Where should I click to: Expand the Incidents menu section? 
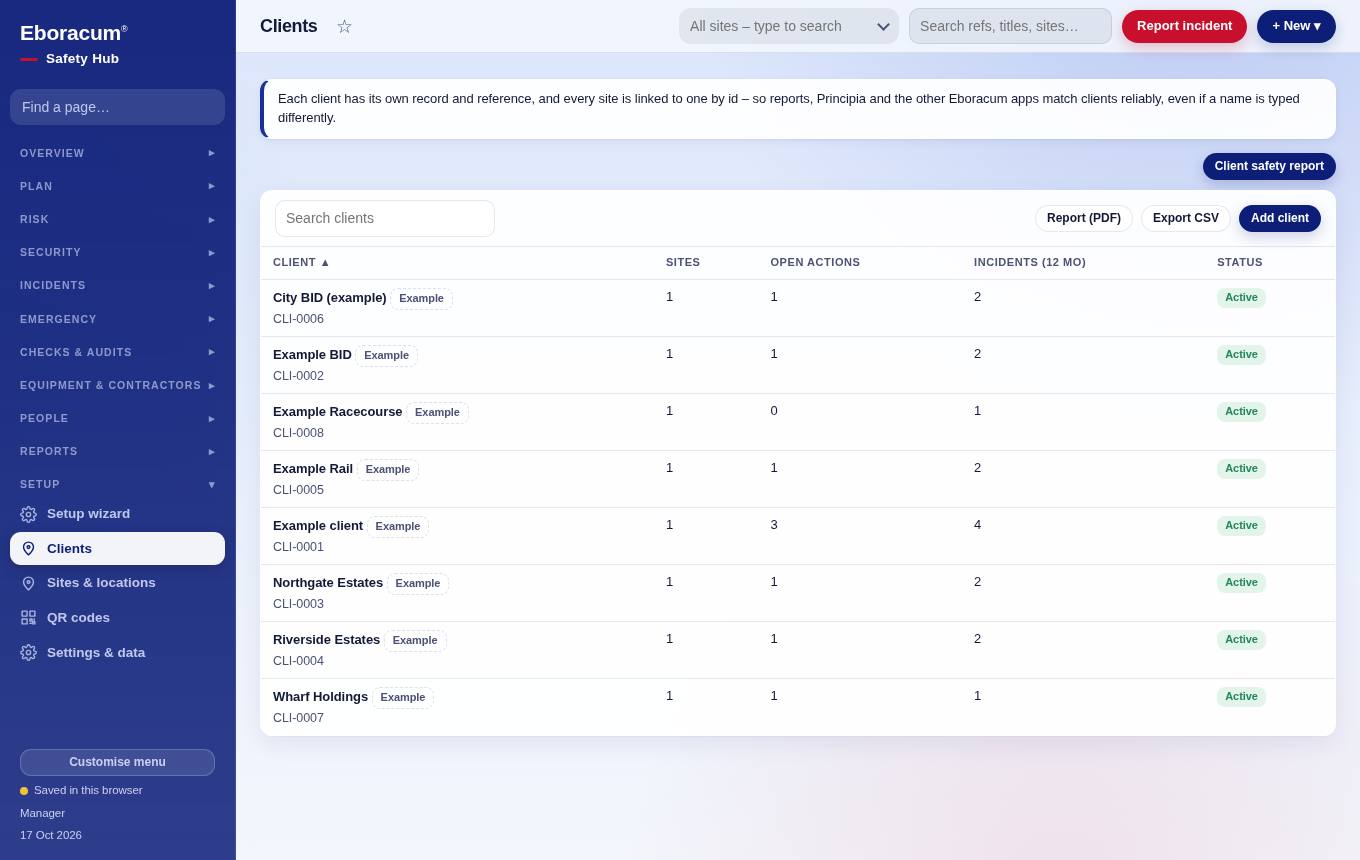pyautogui.click(x=117, y=285)
